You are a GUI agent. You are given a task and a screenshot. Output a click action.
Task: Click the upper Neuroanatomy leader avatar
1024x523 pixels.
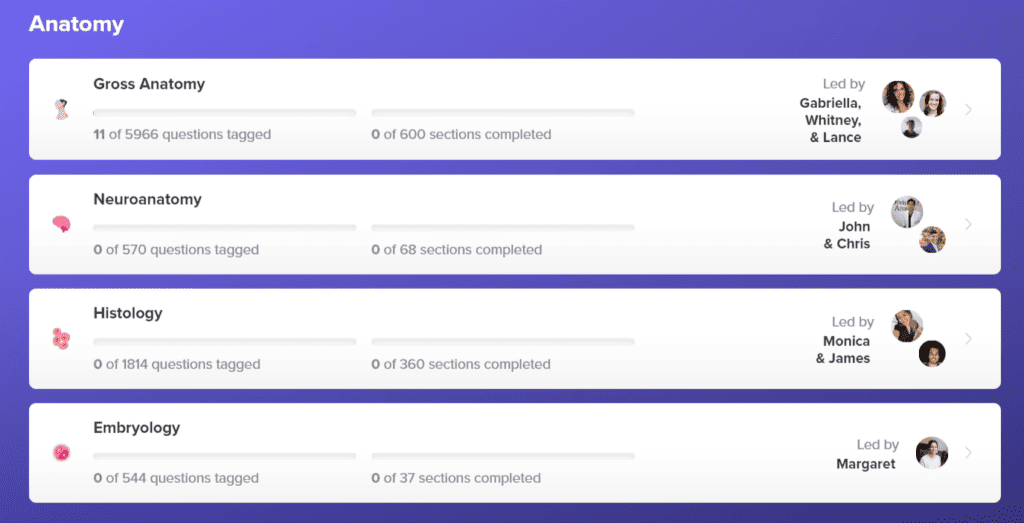[907, 211]
